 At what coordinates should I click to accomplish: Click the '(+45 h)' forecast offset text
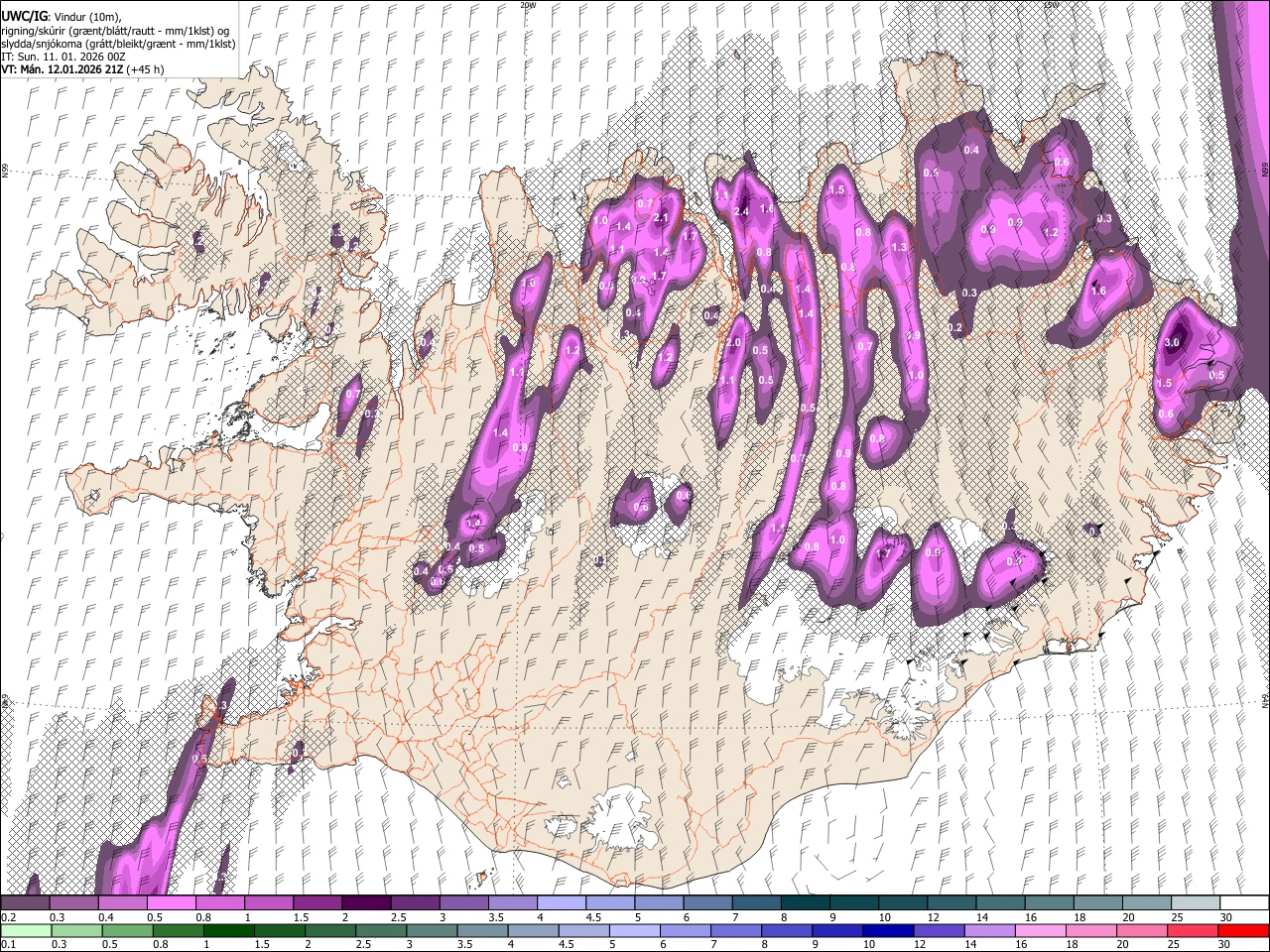click(145, 69)
